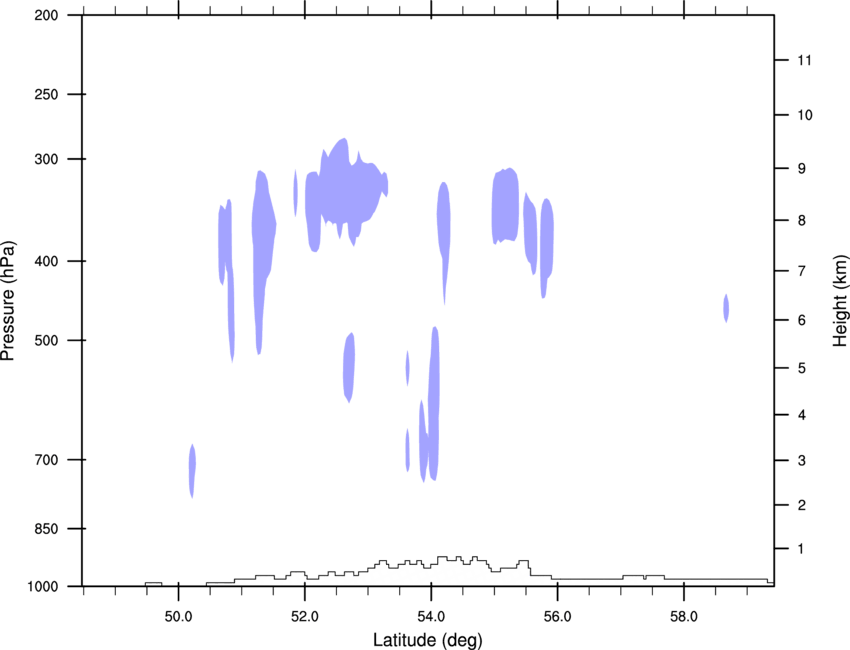Image resolution: width=850 pixels, height=650 pixels.
Task: Click the 11 km height label
Action: (805, 60)
